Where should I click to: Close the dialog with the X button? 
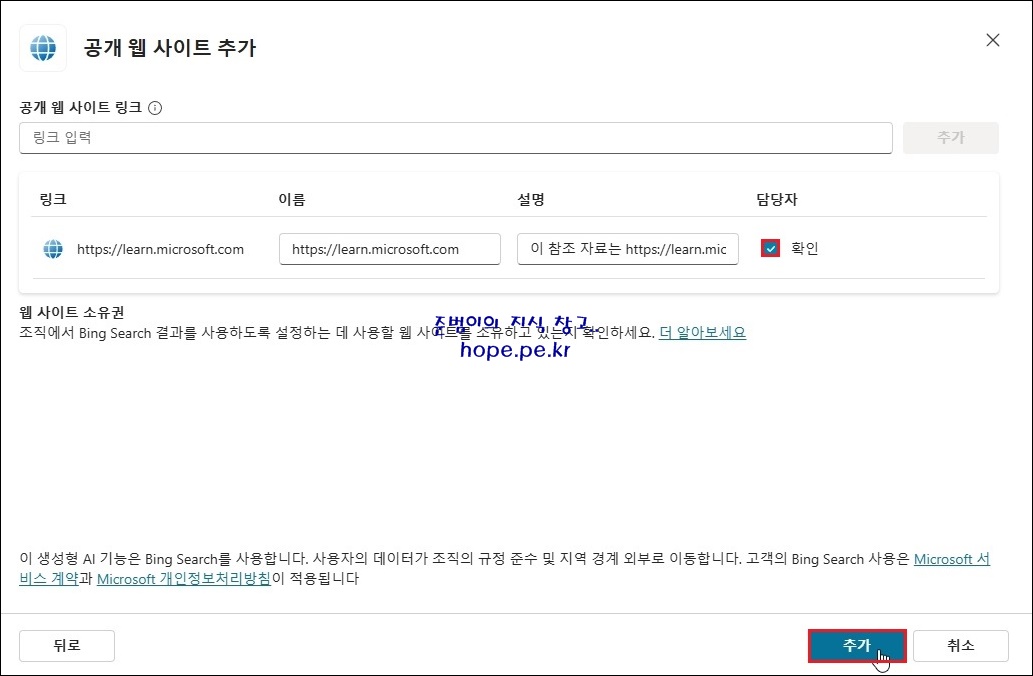[x=993, y=40]
